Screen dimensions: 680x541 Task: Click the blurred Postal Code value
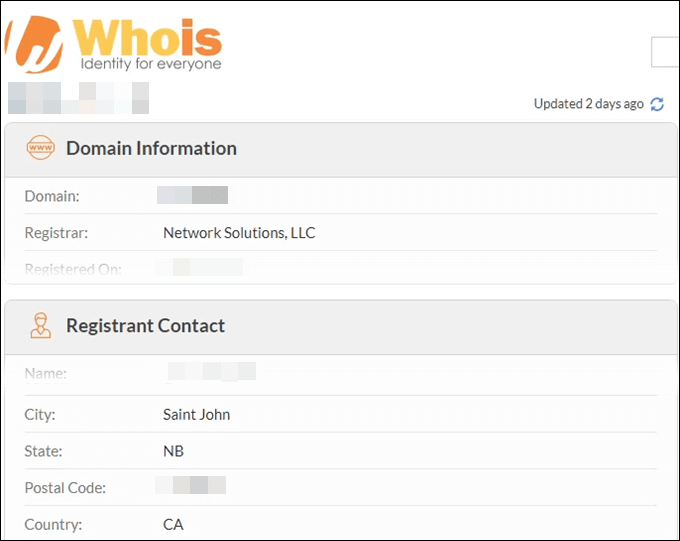[191, 487]
